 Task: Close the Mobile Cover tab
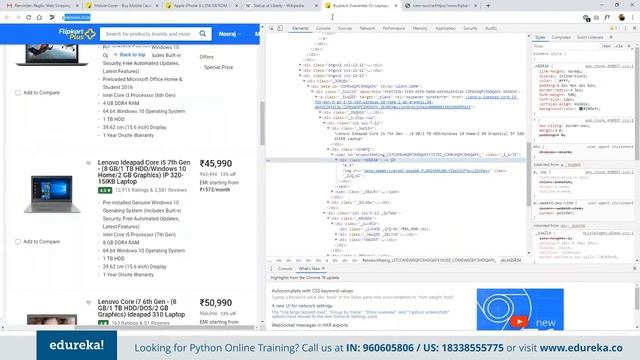click(x=157, y=6)
